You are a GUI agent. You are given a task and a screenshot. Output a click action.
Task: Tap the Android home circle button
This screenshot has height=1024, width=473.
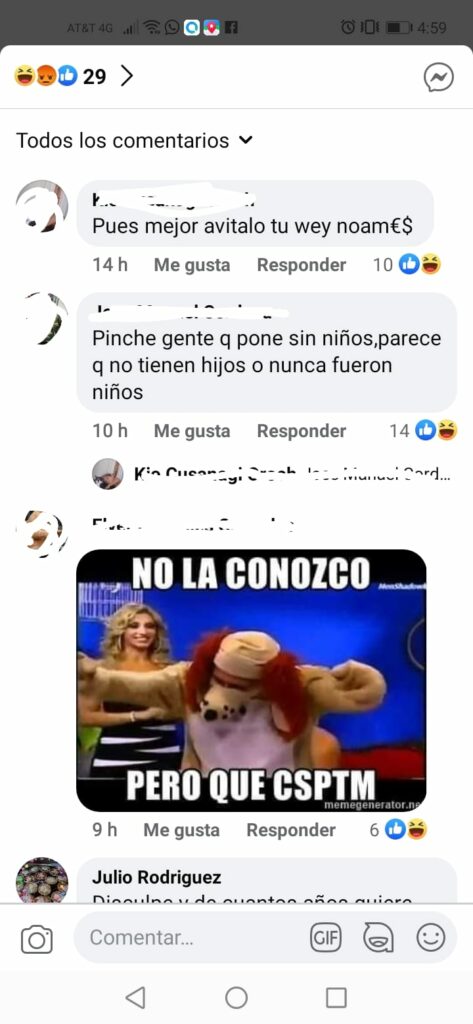pos(236,997)
